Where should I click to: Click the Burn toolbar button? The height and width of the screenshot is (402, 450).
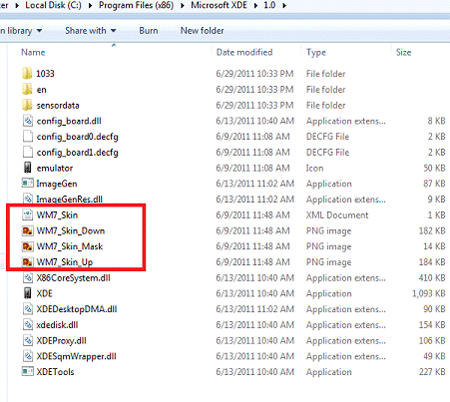(x=149, y=31)
